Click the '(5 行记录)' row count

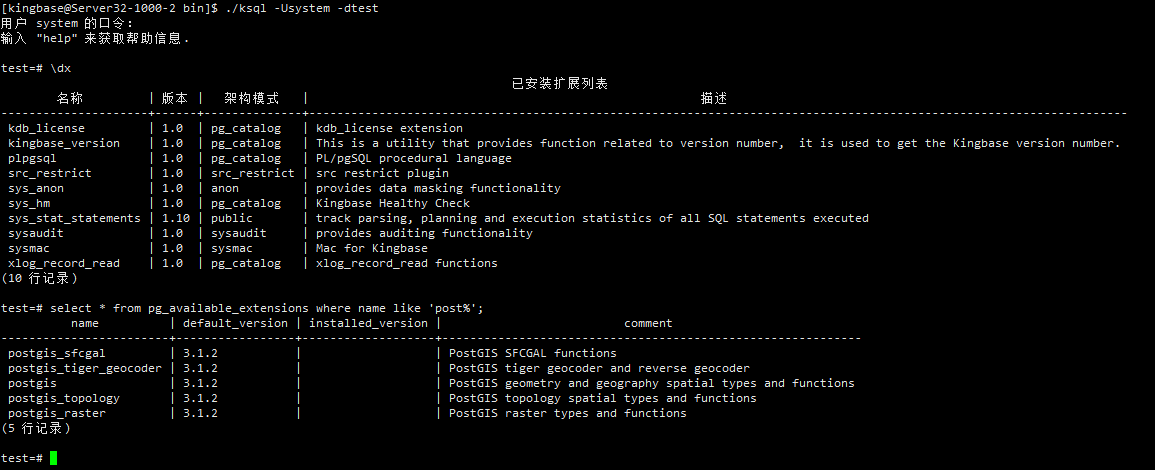click(x=36, y=428)
